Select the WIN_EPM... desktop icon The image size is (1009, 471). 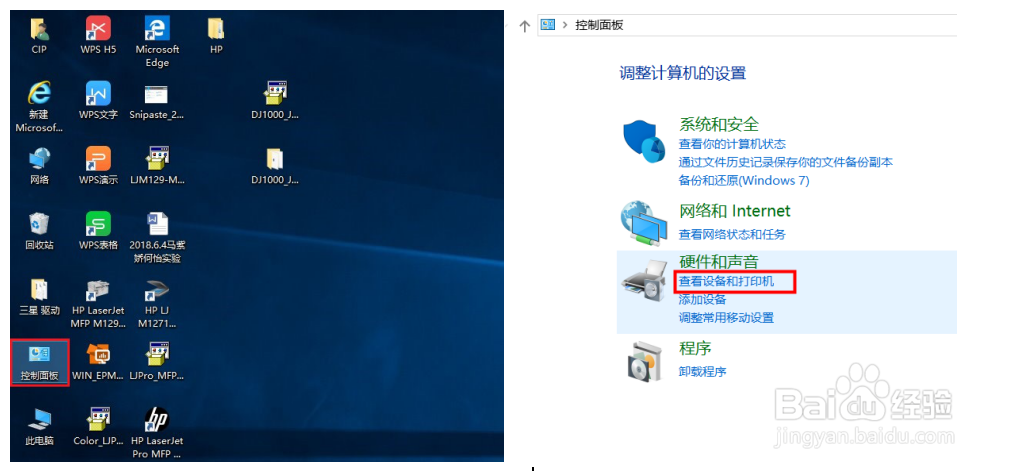(98, 362)
